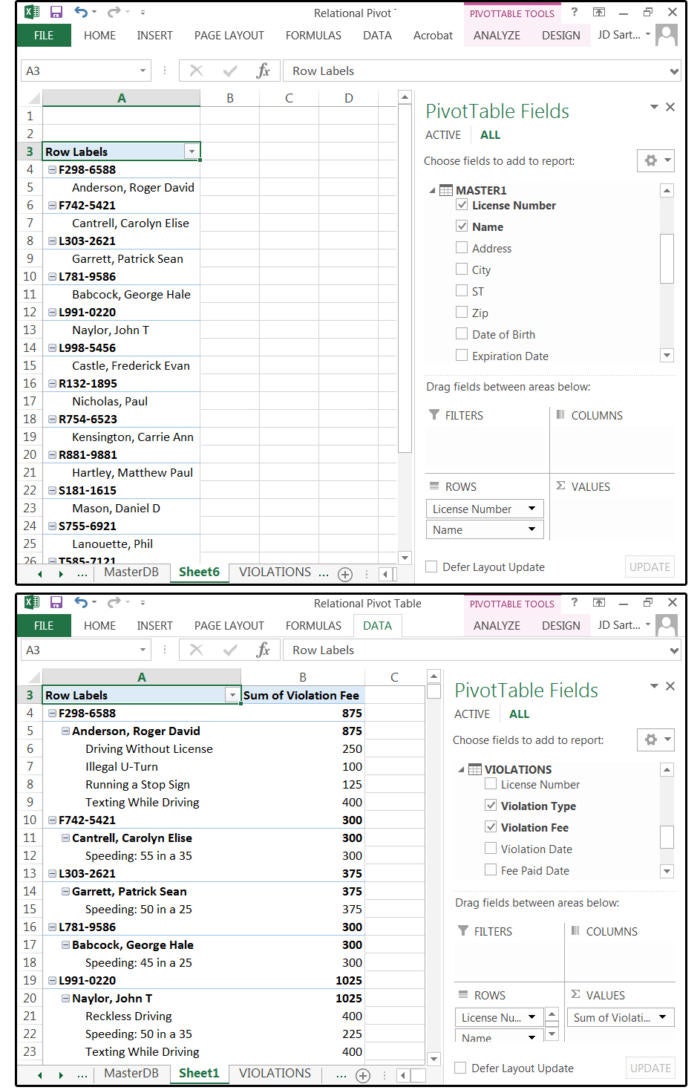Uncheck the Violation Type field

[491, 805]
